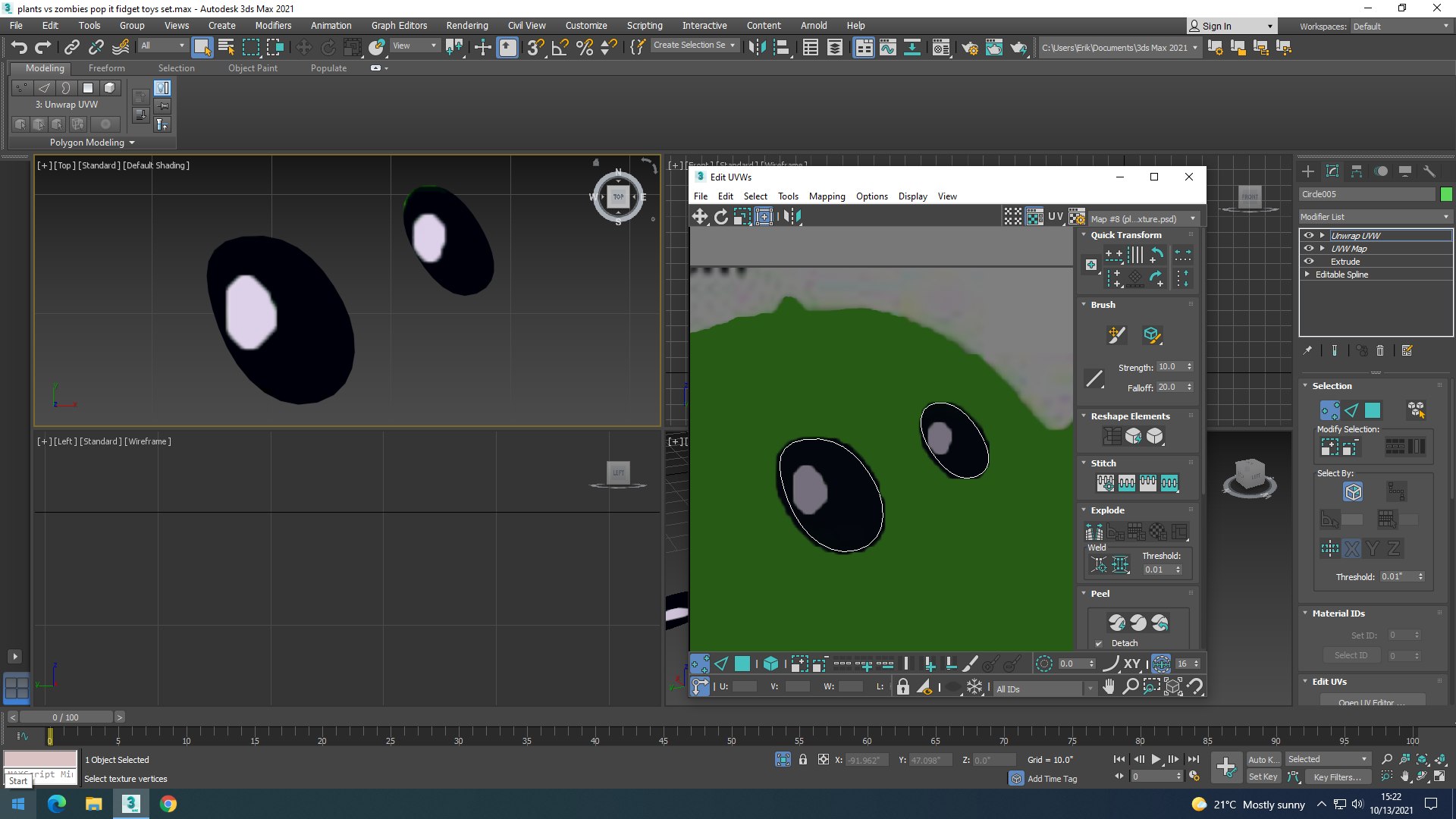Click the Mirror Horizontal icon in UV editor
The height and width of the screenshot is (819, 1456).
(792, 217)
